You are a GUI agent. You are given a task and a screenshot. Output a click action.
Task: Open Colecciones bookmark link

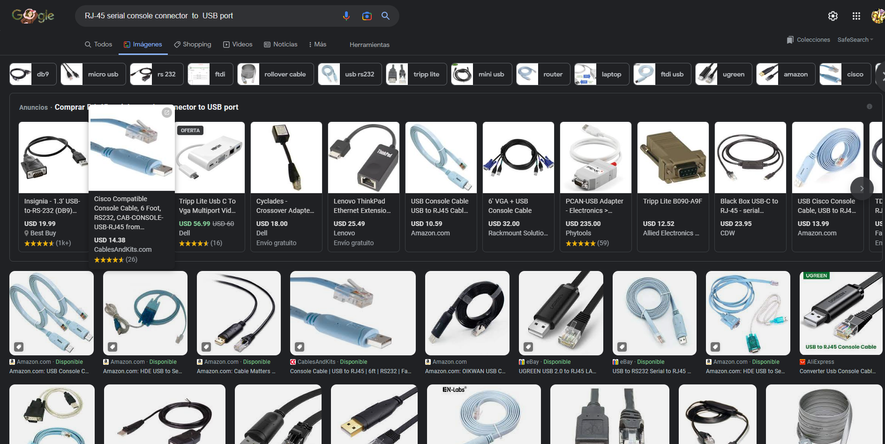click(808, 39)
